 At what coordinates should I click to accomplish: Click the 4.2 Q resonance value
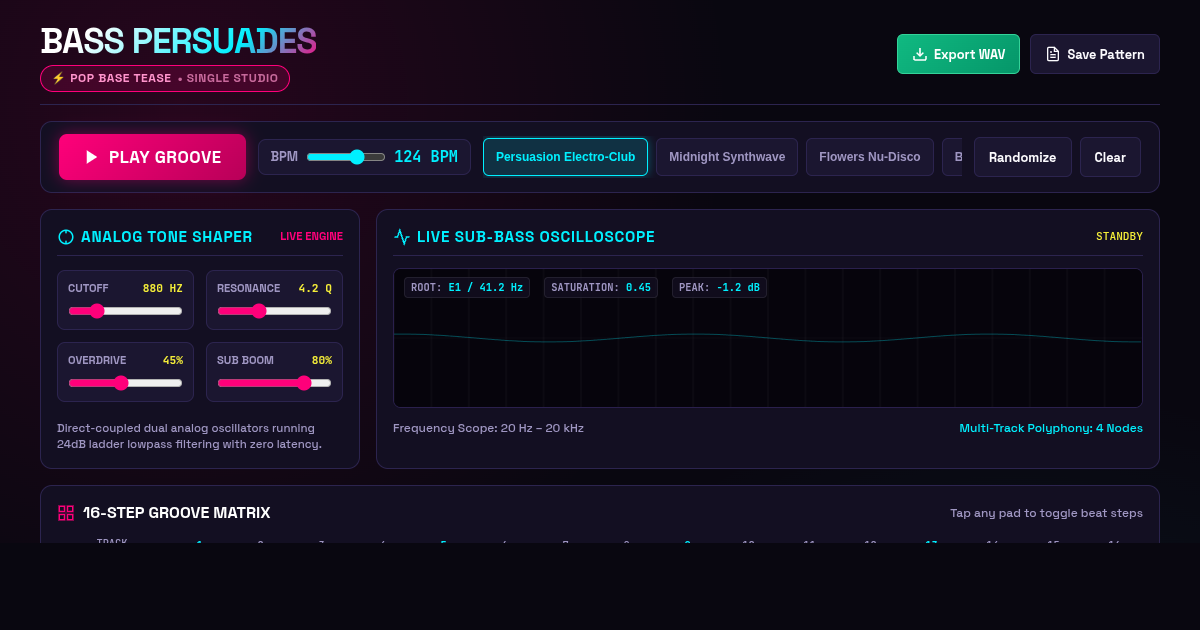coord(315,288)
